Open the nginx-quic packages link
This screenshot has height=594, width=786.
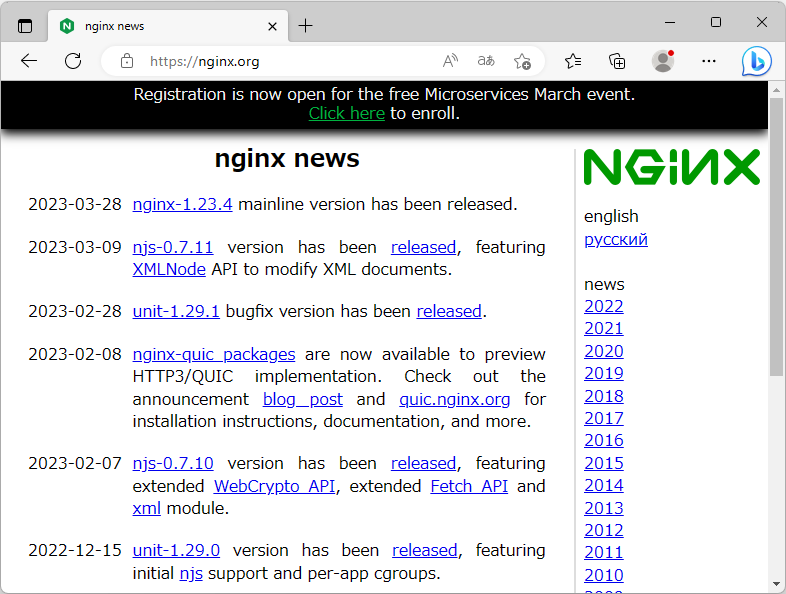pyautogui.click(x=214, y=354)
